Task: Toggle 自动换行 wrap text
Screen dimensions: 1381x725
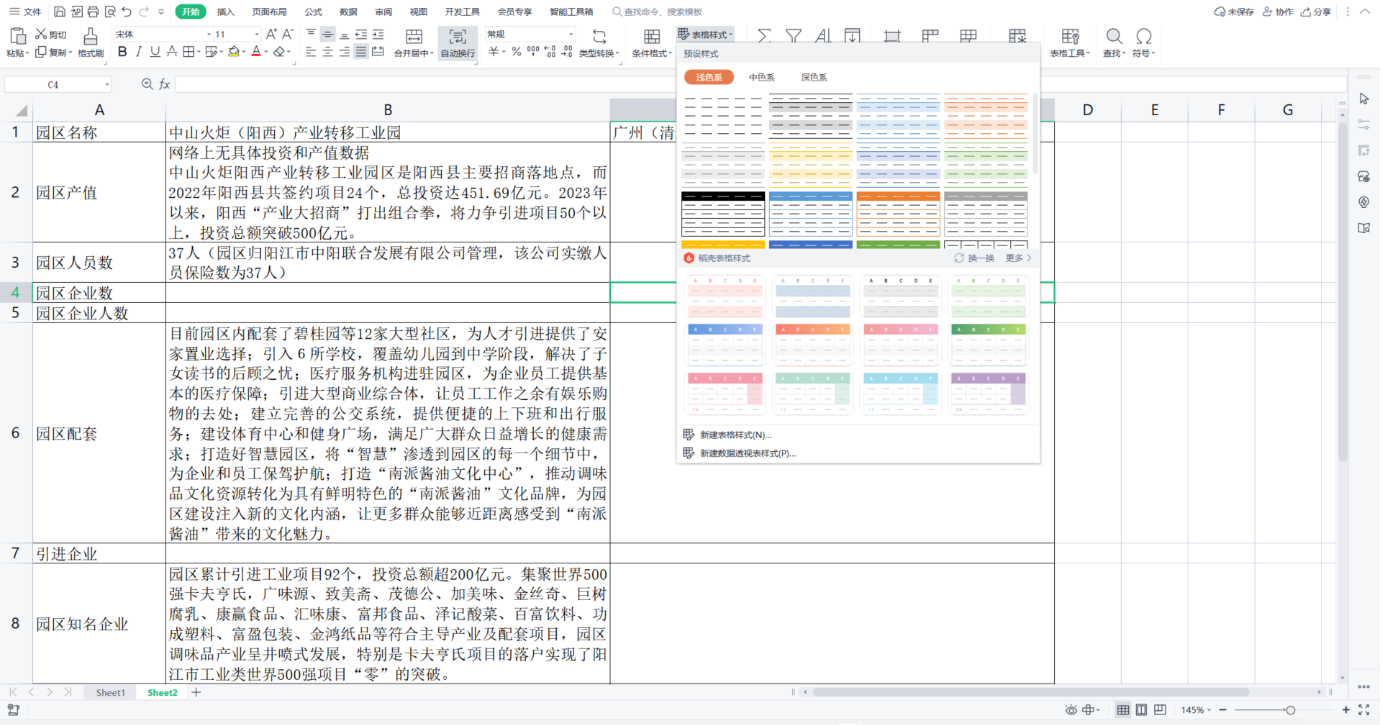Action: (x=458, y=43)
